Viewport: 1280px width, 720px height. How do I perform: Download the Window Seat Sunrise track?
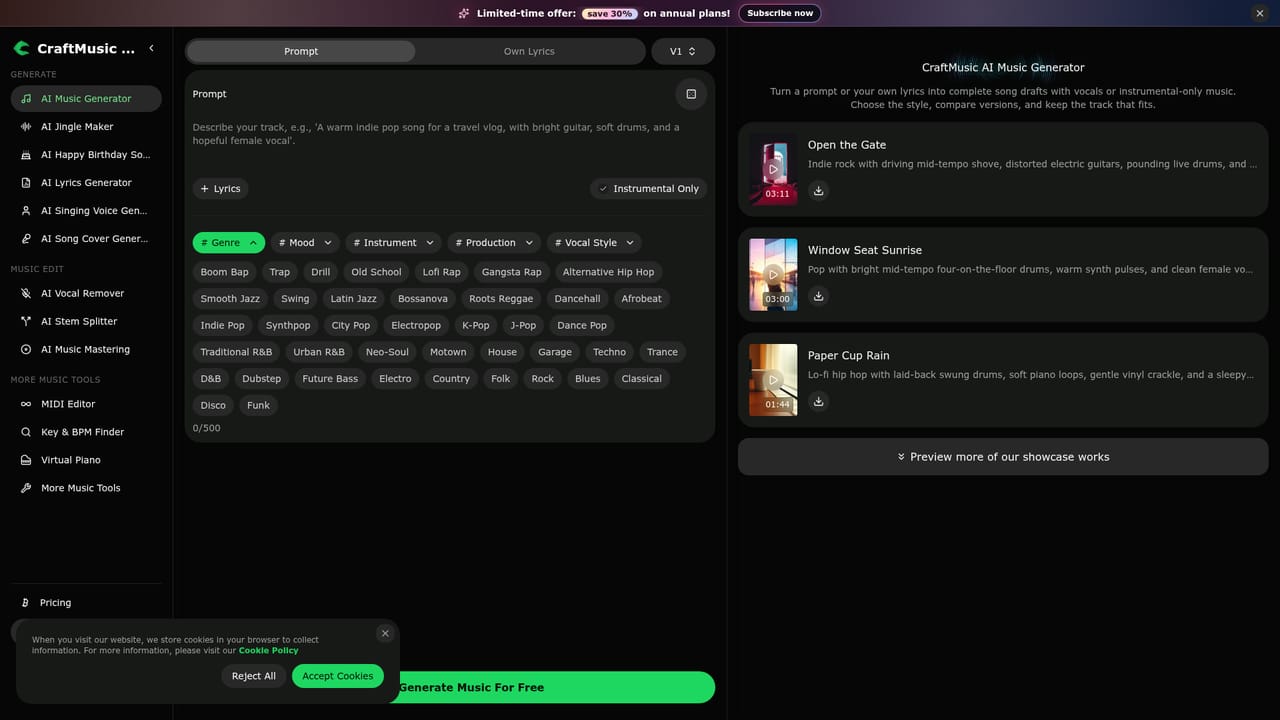coord(818,296)
